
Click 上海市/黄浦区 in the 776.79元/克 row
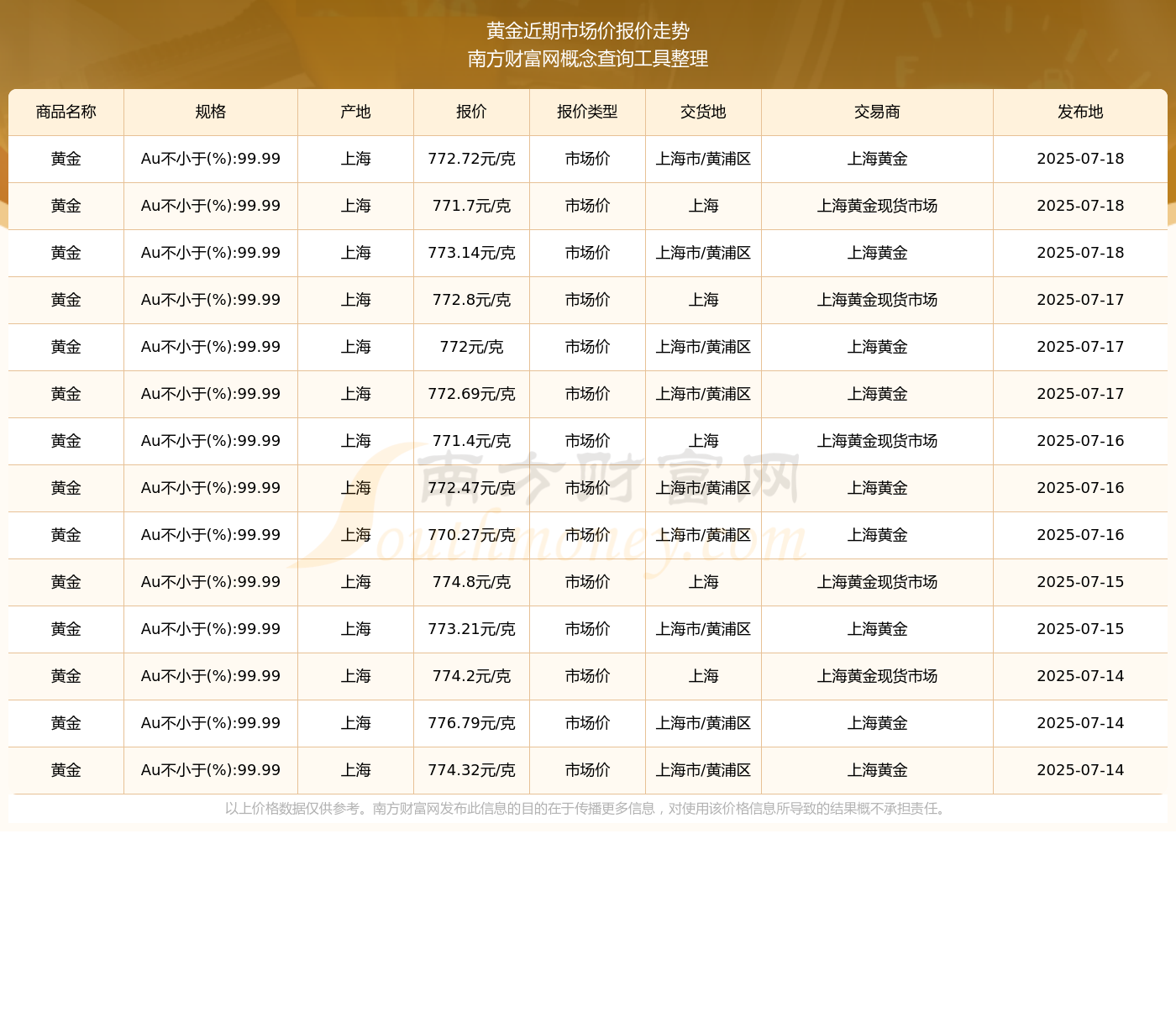704,723
